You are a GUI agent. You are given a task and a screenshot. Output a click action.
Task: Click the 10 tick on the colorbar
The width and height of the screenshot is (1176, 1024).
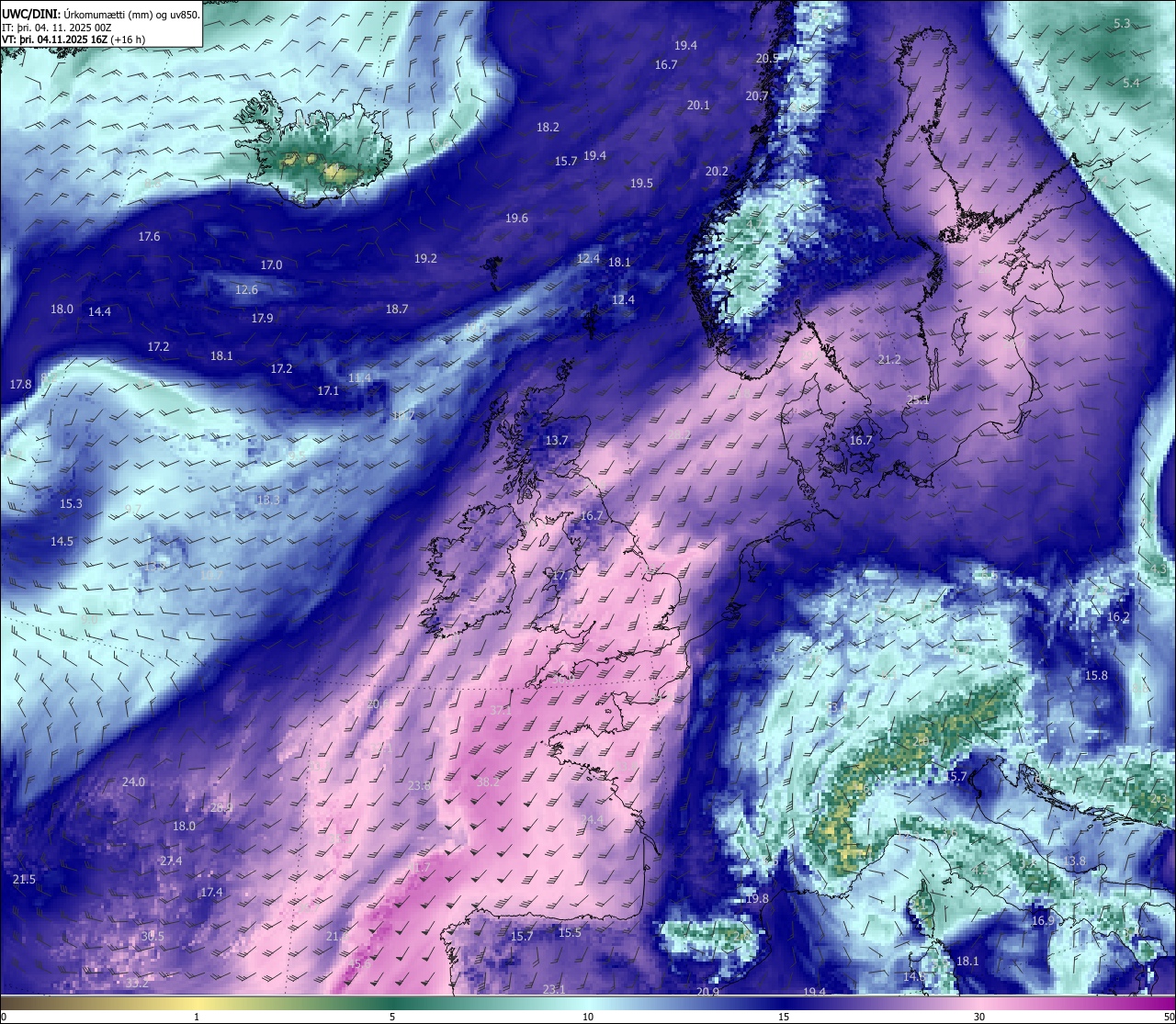click(x=588, y=1017)
